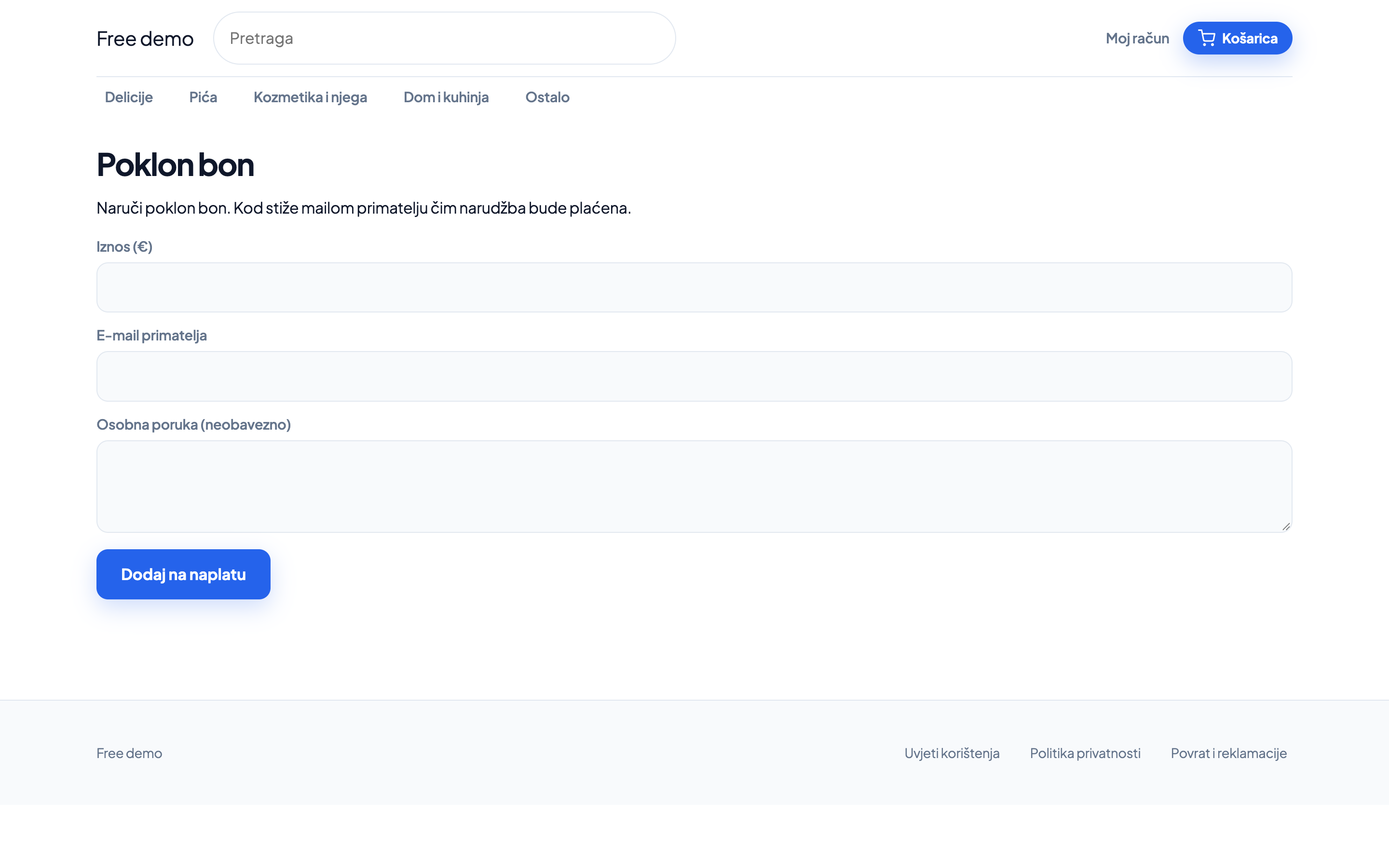This screenshot has height=868, width=1389.
Task: Open Politika privatnosti footer link
Action: [1085, 753]
